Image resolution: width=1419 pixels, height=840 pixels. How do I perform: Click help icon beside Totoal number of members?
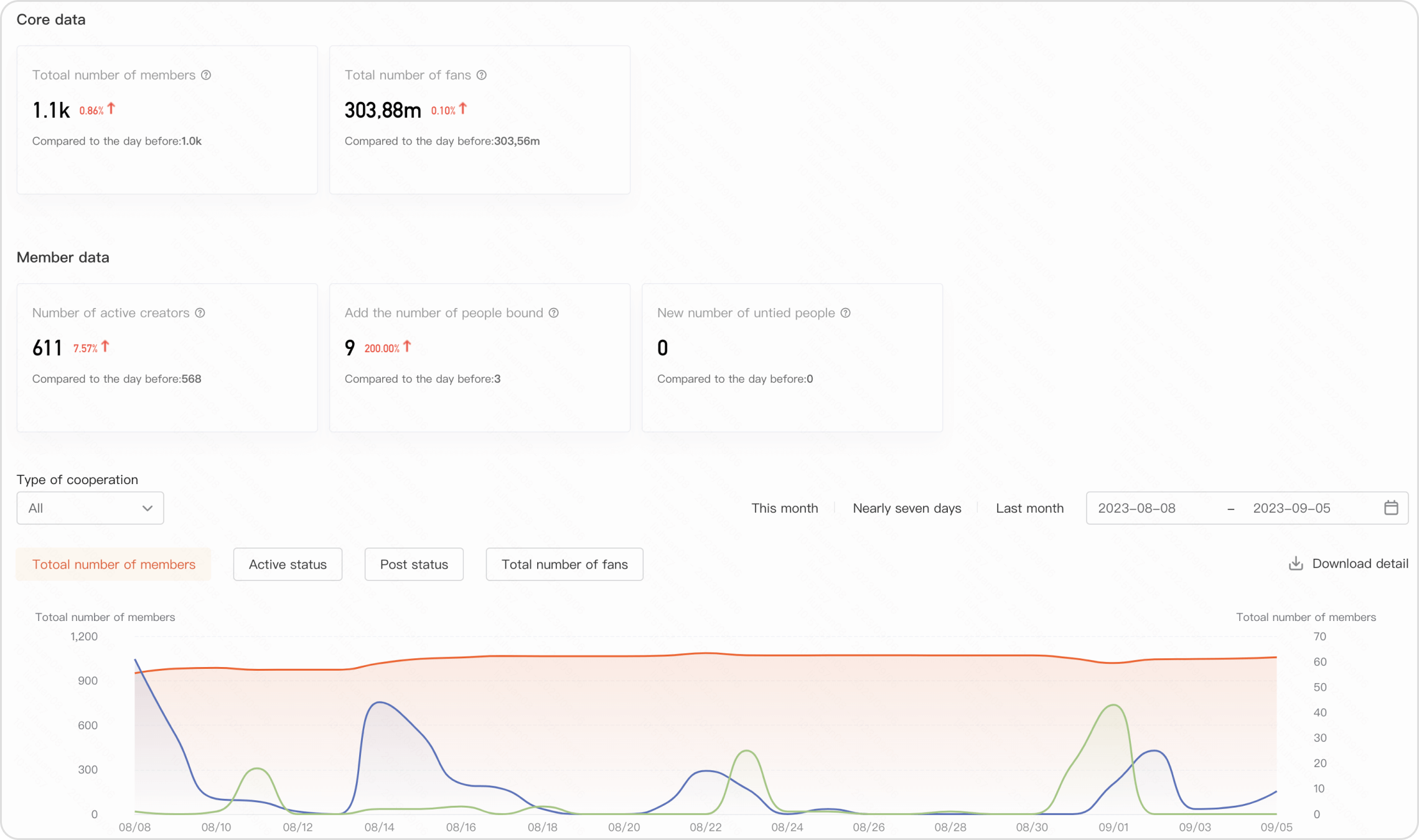point(206,75)
